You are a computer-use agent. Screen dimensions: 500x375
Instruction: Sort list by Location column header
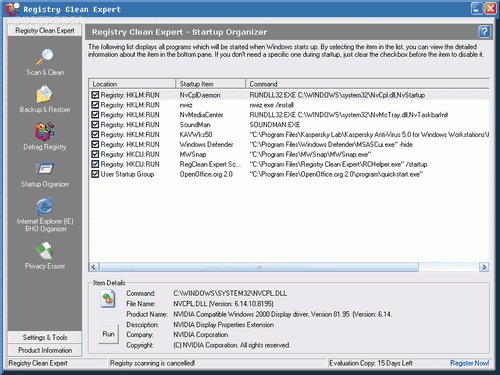tap(132, 84)
